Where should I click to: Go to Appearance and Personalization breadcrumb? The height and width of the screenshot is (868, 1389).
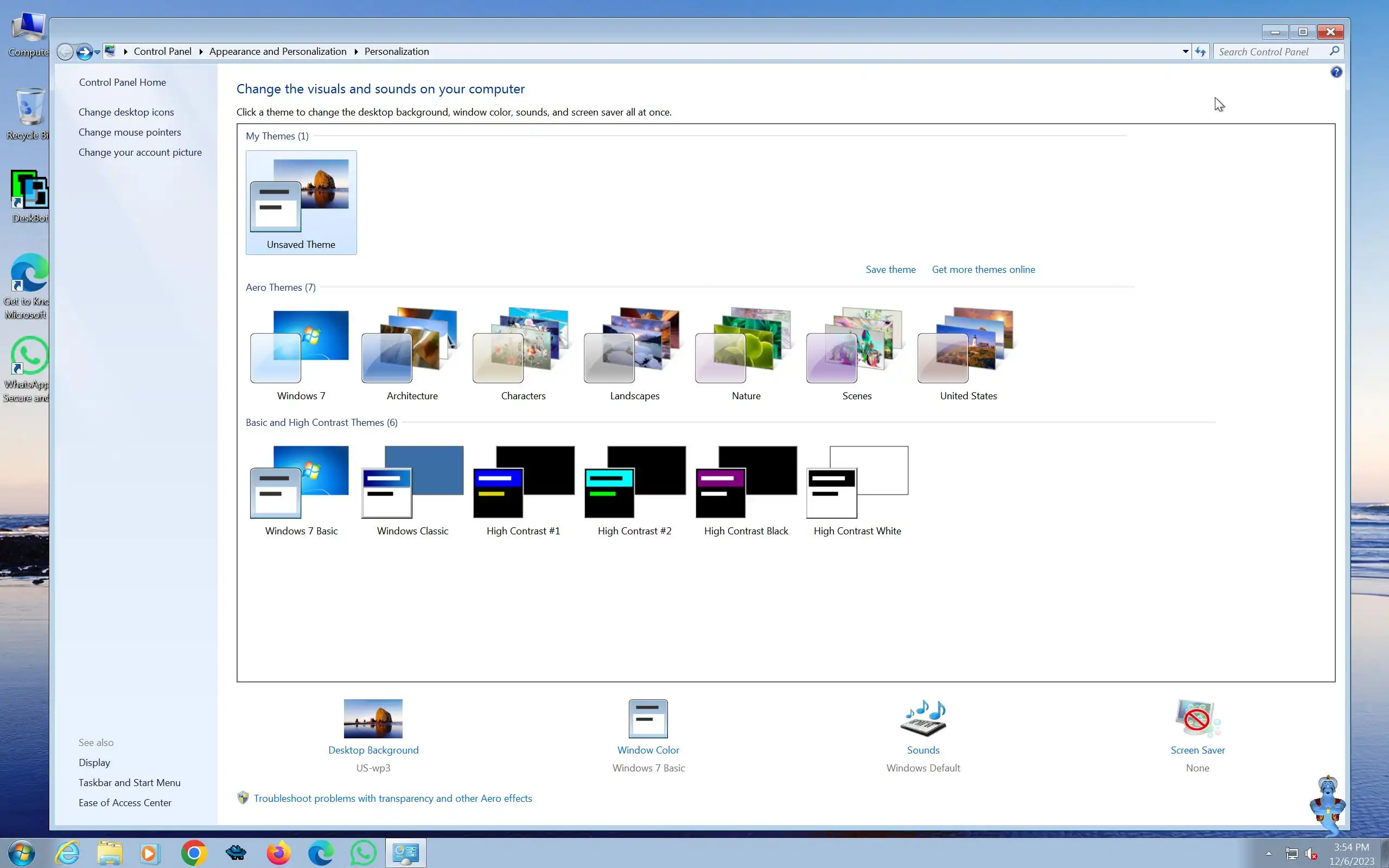(x=278, y=52)
